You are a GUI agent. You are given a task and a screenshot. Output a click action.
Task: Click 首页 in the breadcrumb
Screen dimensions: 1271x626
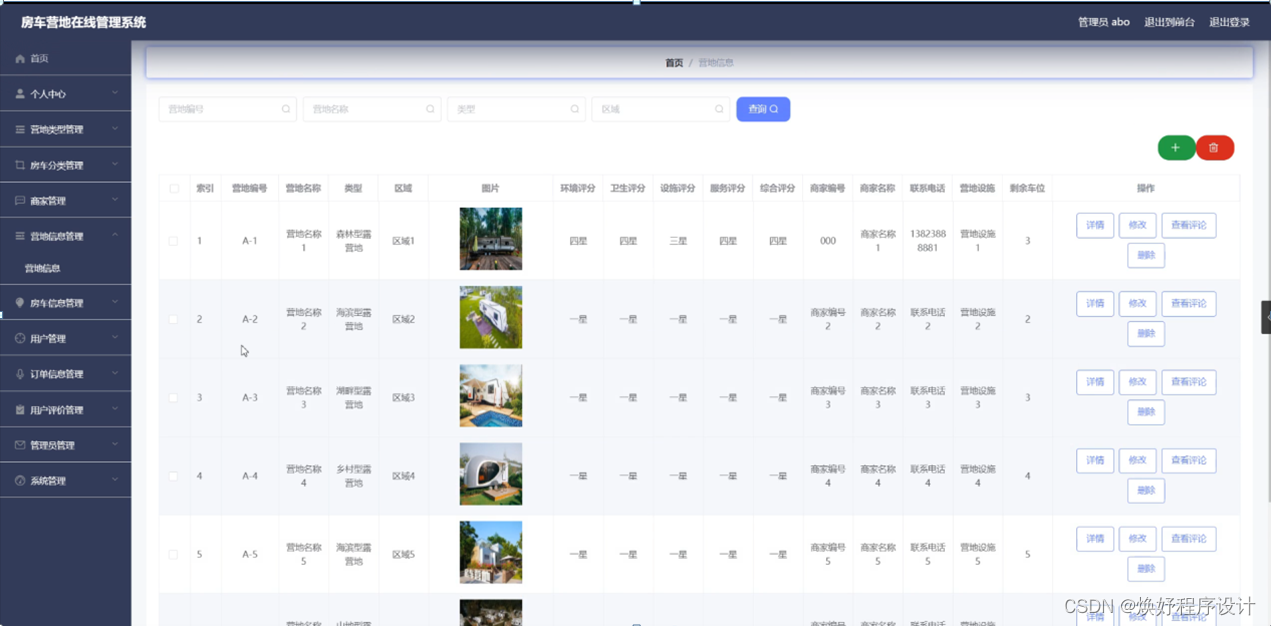(x=674, y=63)
